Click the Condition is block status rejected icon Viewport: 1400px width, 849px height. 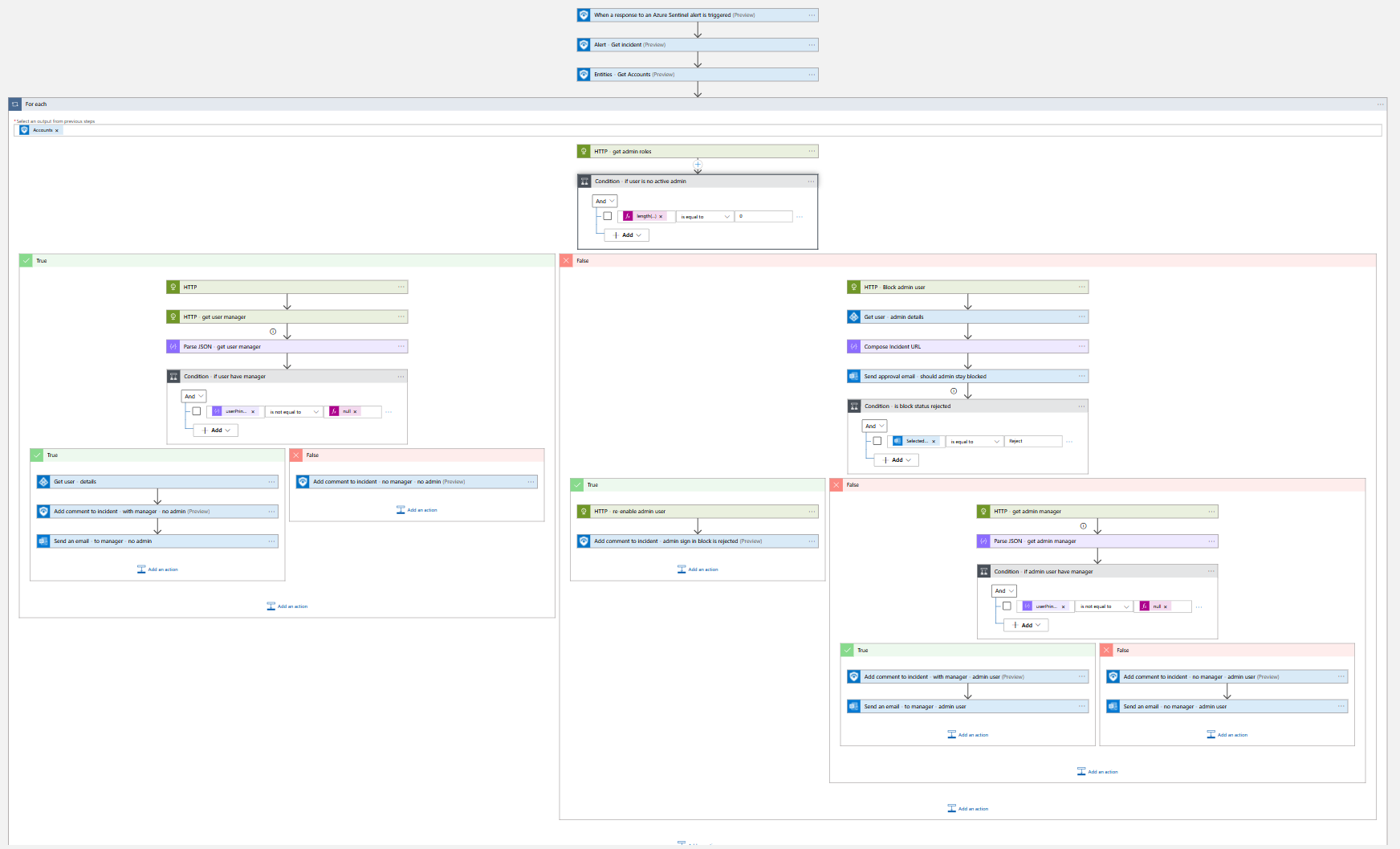(x=854, y=406)
